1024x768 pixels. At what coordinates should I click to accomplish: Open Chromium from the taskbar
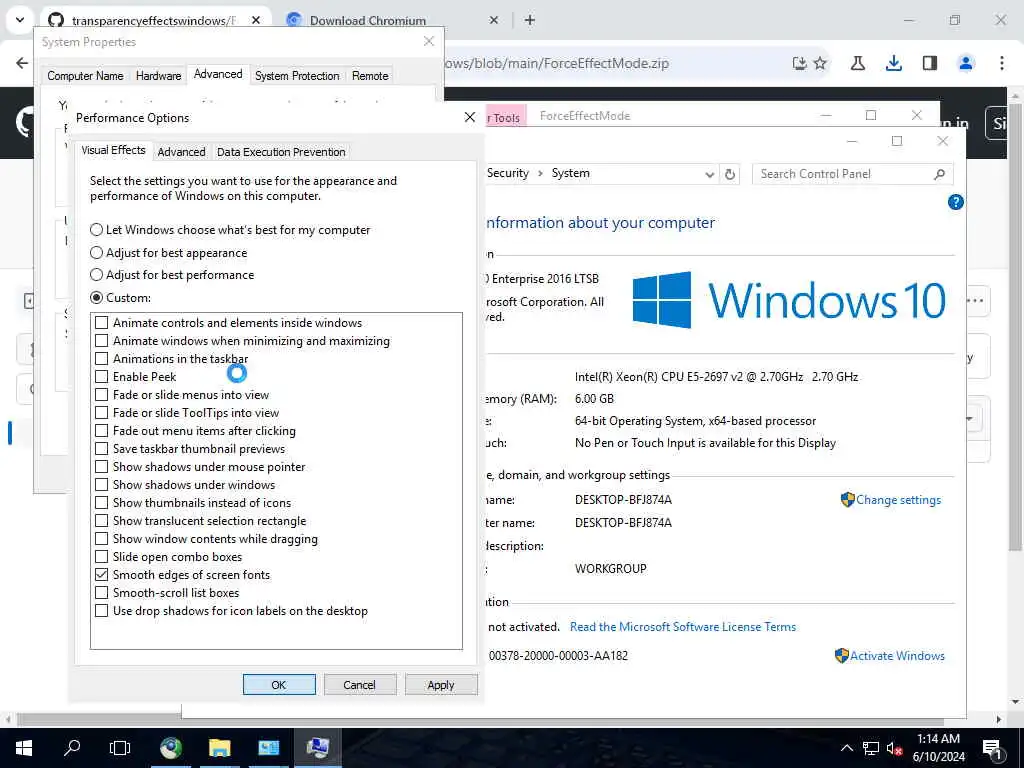(x=171, y=748)
